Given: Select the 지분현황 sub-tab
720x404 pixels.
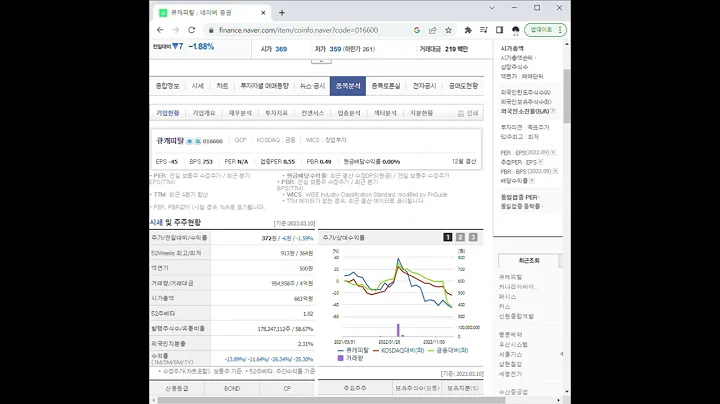Looking at the screenshot, I should click(x=422, y=113).
